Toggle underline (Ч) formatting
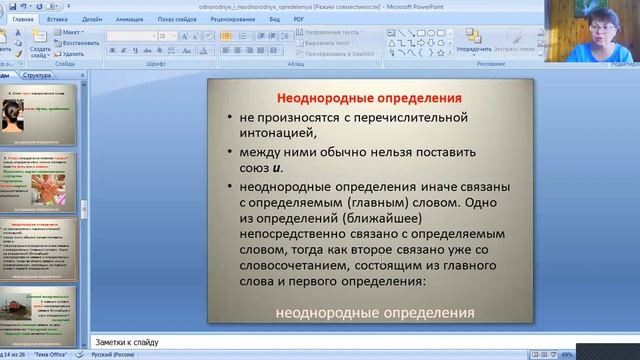The image size is (640, 360). [x=136, y=51]
